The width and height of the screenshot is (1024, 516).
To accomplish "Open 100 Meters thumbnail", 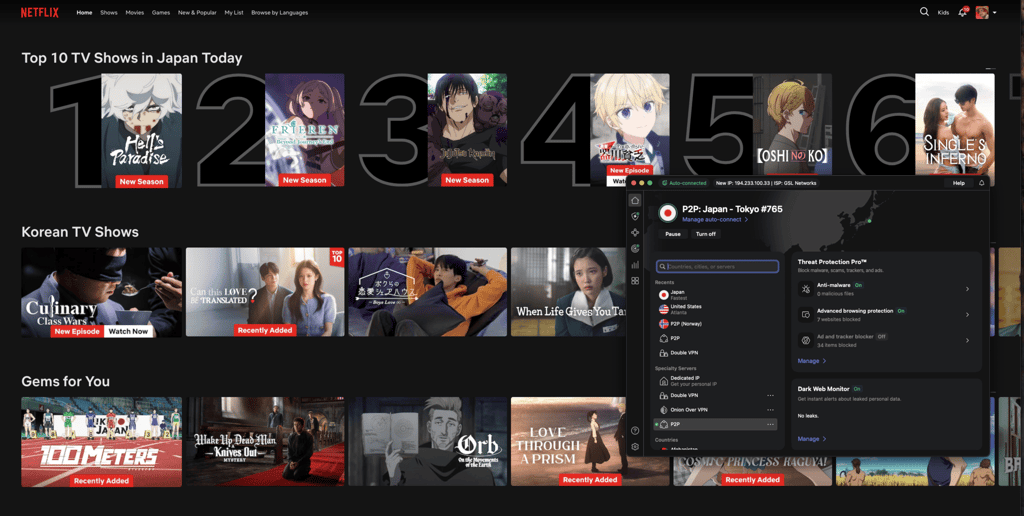I will [101, 442].
